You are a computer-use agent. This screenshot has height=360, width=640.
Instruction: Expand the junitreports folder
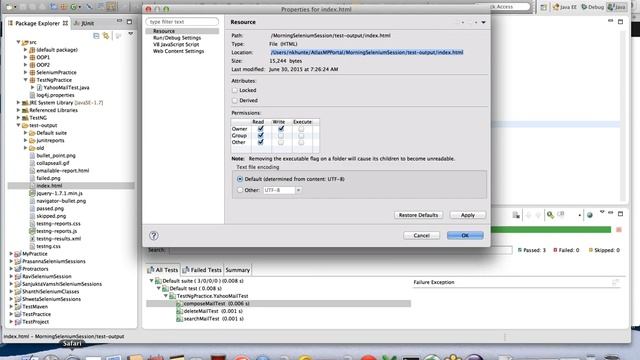26,140
